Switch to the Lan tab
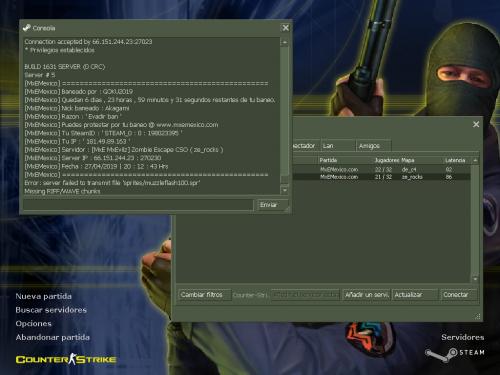Viewport: 500px width, 375px height. coord(338,146)
